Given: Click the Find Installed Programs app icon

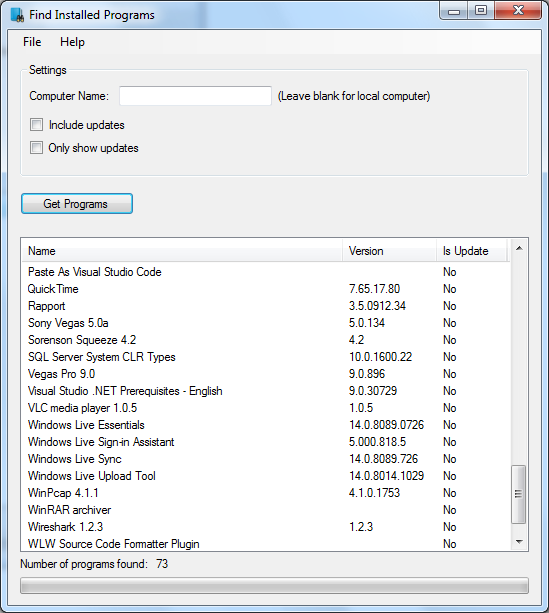Looking at the screenshot, I should 17,14.
